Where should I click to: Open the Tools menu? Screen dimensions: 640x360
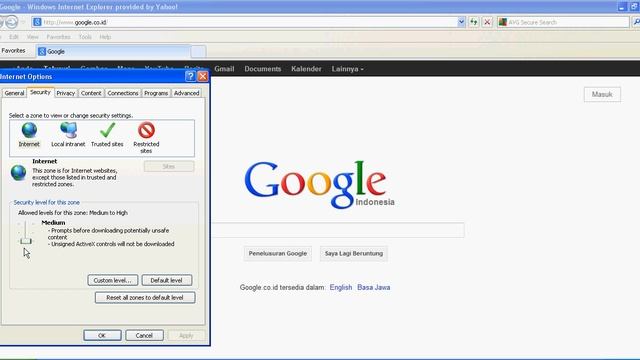85,37
